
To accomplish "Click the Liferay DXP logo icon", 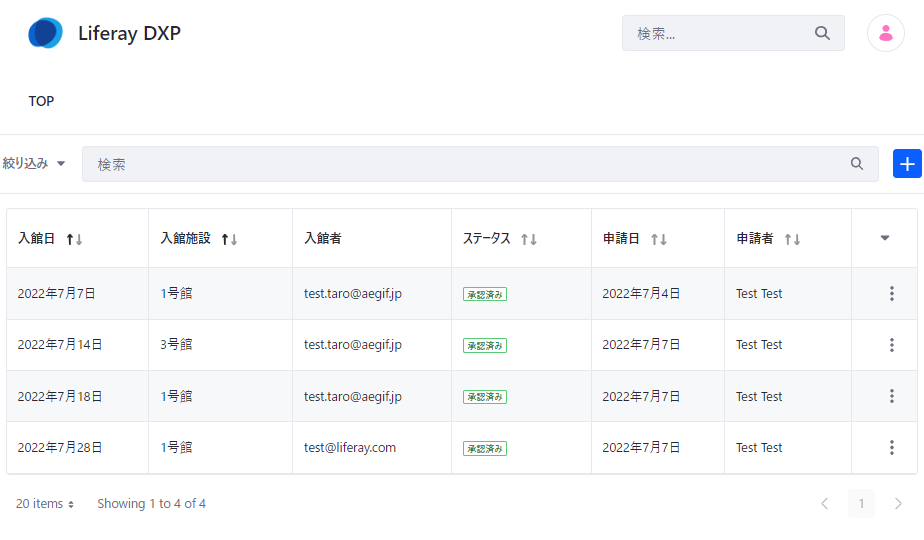I will [x=45, y=33].
